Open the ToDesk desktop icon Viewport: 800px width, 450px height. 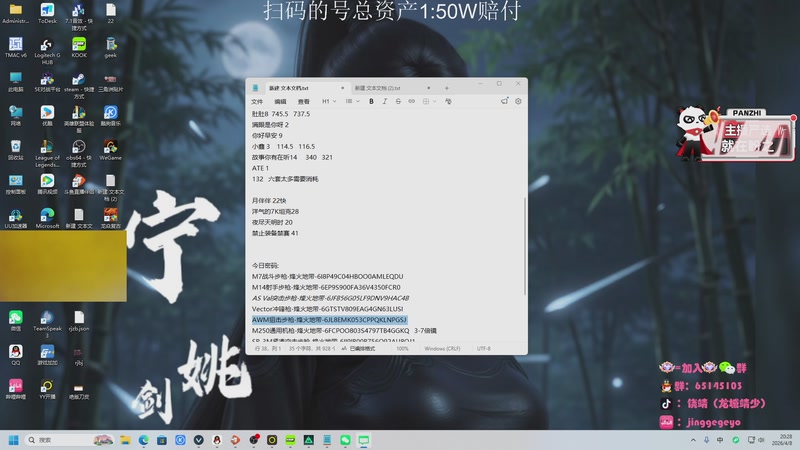(47, 13)
